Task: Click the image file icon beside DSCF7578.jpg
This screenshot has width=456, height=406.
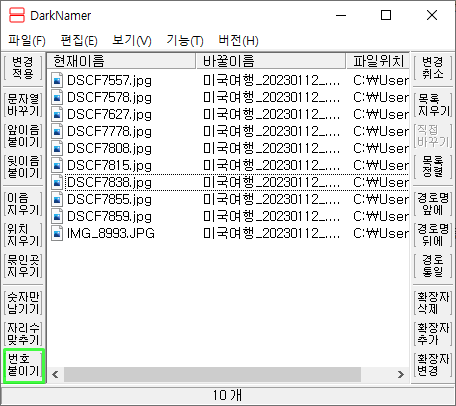Action: [x=57, y=97]
